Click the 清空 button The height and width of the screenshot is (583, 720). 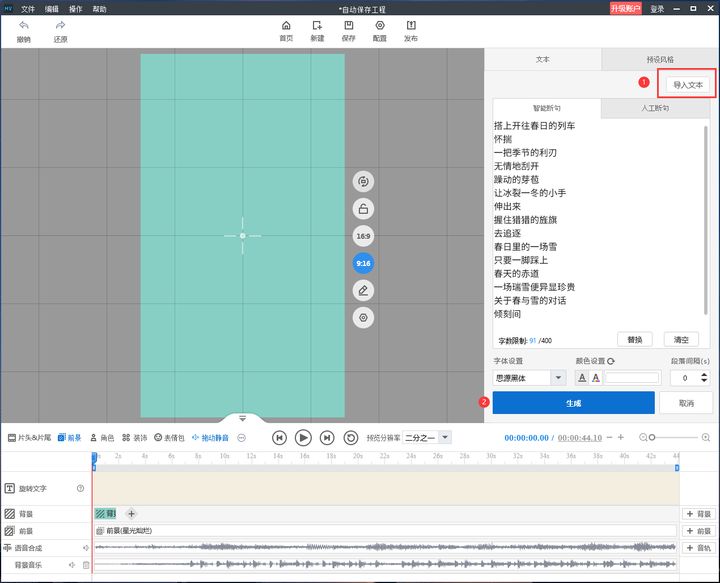pyautogui.click(x=681, y=340)
